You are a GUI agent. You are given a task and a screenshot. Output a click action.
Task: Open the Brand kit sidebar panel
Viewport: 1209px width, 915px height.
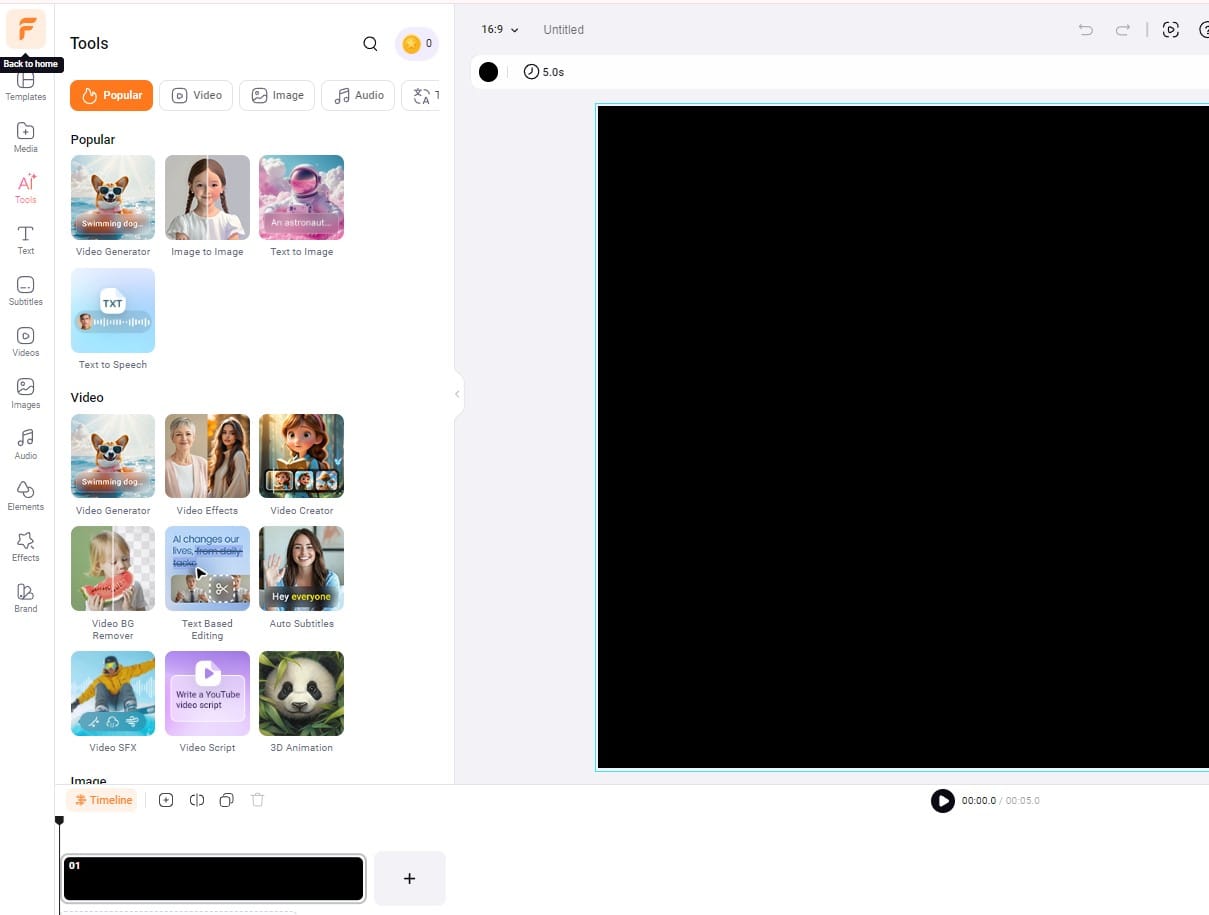coord(26,597)
